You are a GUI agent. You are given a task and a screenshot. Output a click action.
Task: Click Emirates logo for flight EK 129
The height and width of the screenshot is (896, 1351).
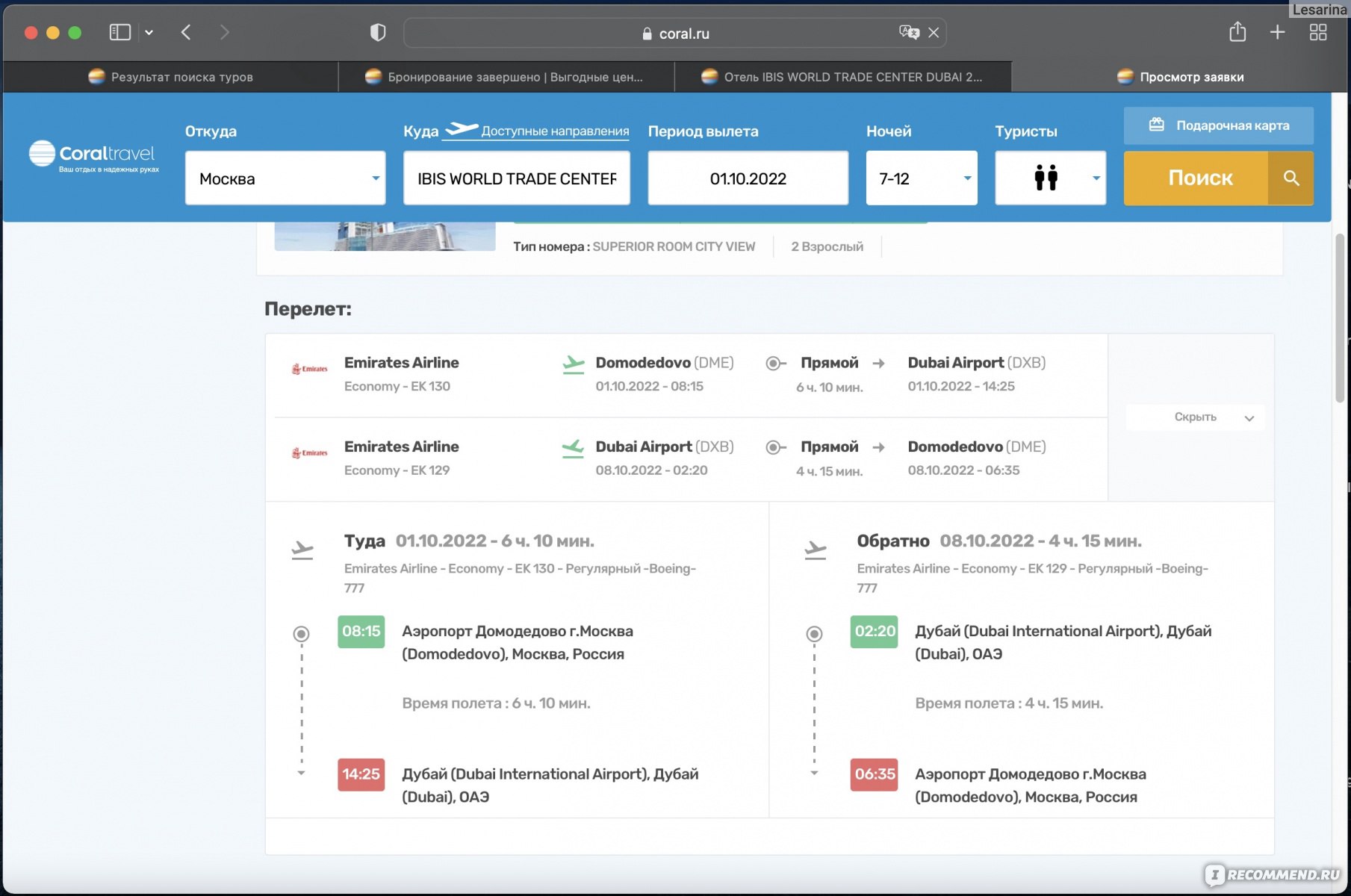pyautogui.click(x=310, y=452)
